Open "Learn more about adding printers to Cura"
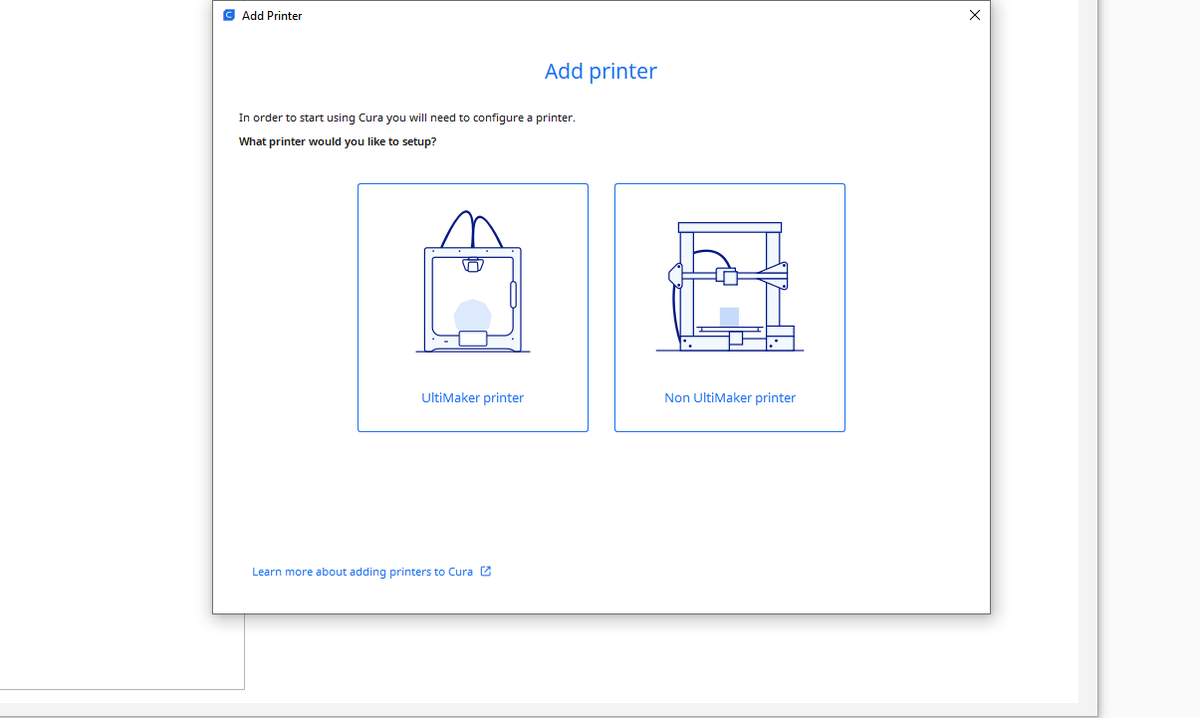1200x718 pixels. click(x=364, y=571)
